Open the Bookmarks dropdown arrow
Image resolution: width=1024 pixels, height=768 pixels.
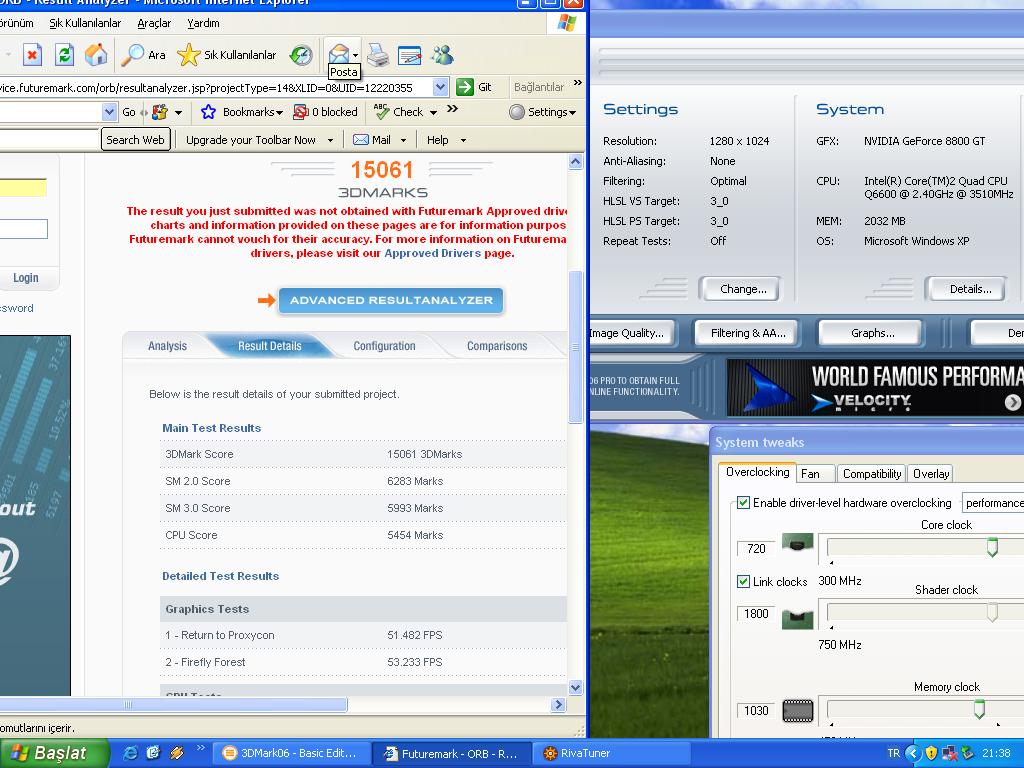(x=280, y=113)
